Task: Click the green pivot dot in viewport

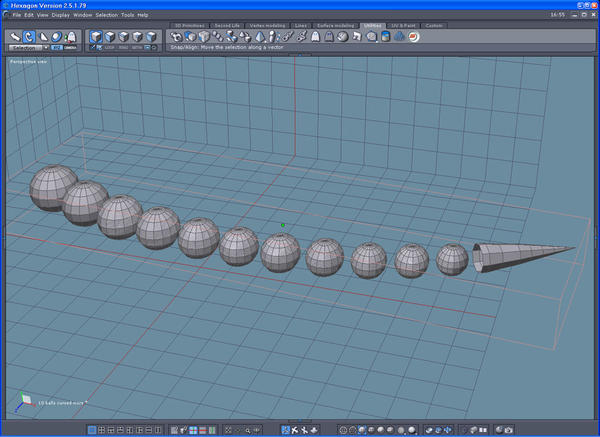Action: (283, 225)
